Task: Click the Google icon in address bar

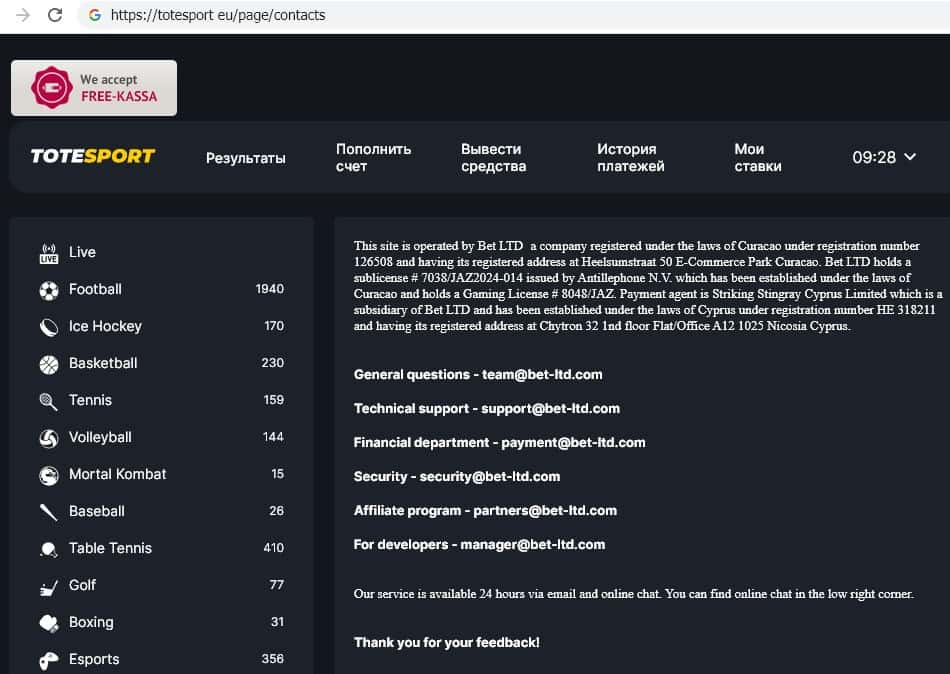Action: tap(95, 15)
